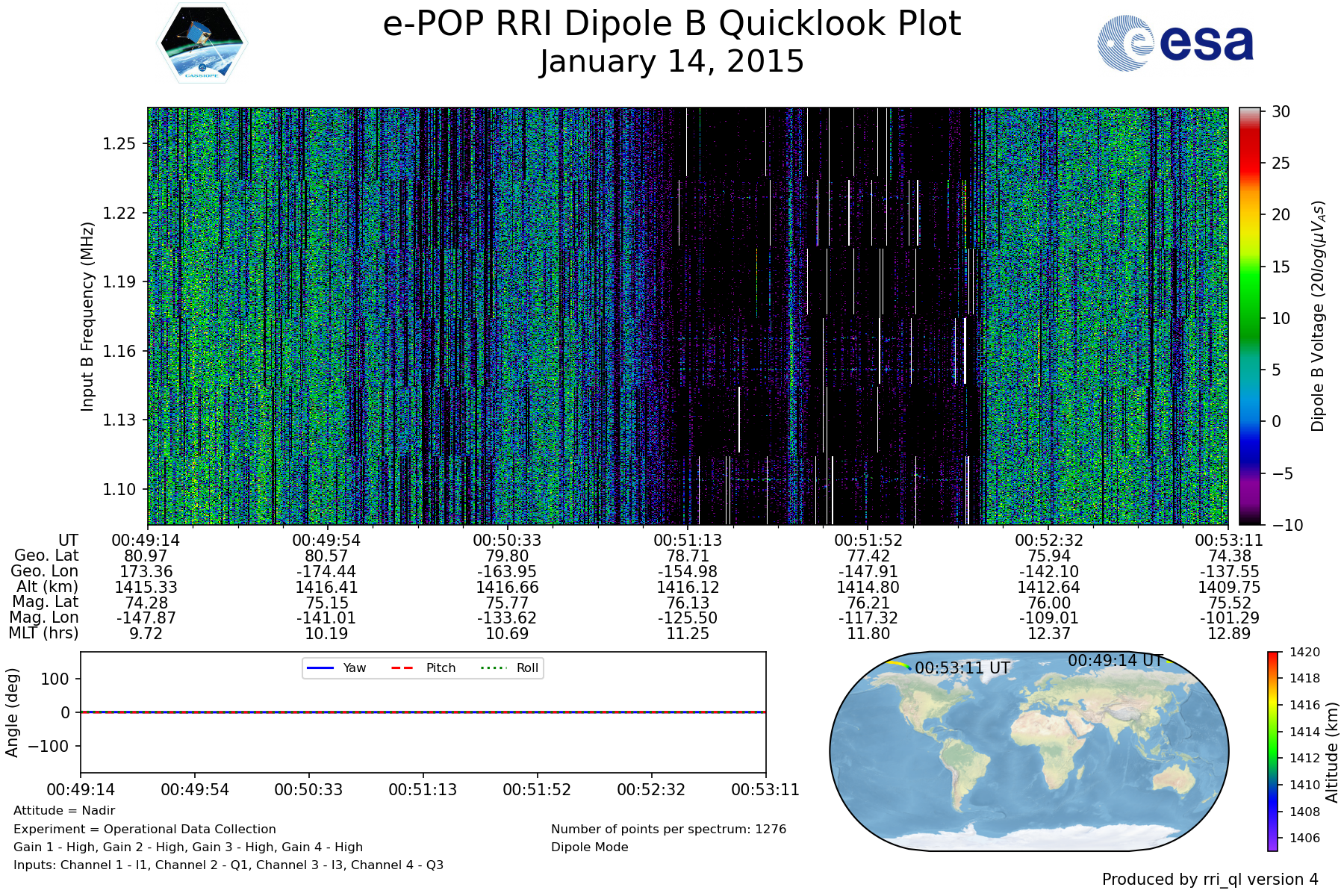The height and width of the screenshot is (896, 1344).
Task: Click the 00:49:54 tick on the angle plot
Action: (195, 789)
